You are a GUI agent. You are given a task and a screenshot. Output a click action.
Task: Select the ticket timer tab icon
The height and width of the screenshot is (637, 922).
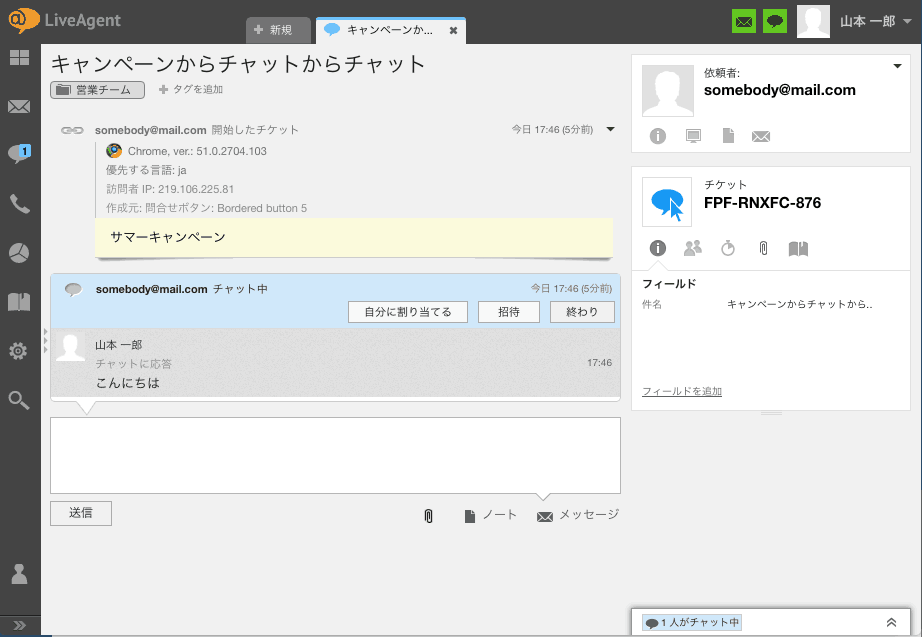728,249
